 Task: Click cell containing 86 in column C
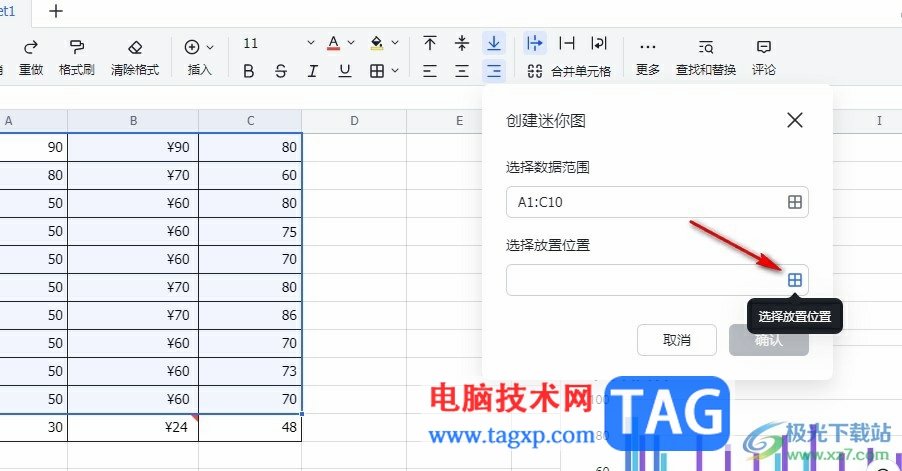(x=250, y=315)
